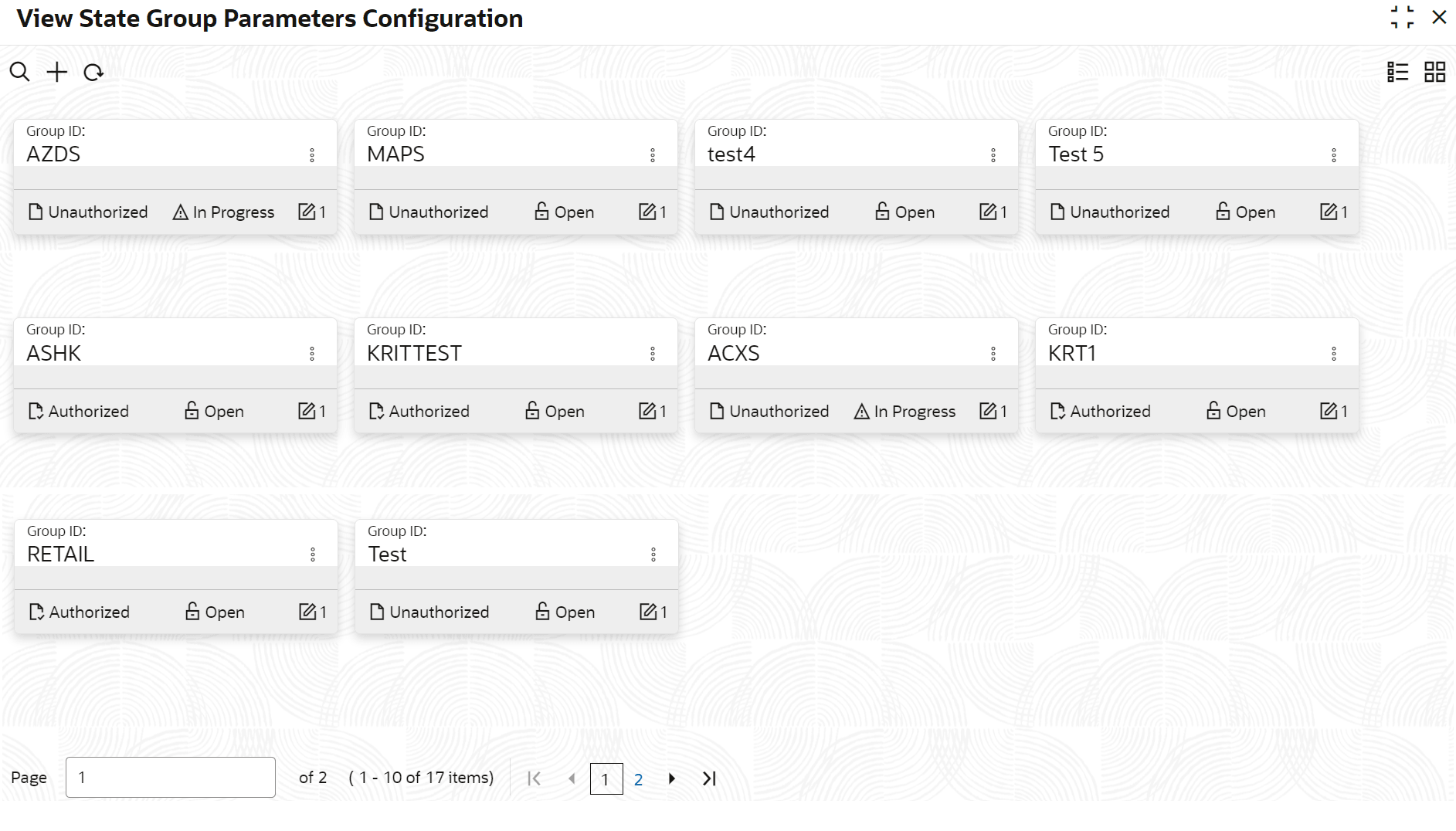Click the refresh icon
Image resolution: width=1456 pixels, height=831 pixels.
tap(93, 73)
